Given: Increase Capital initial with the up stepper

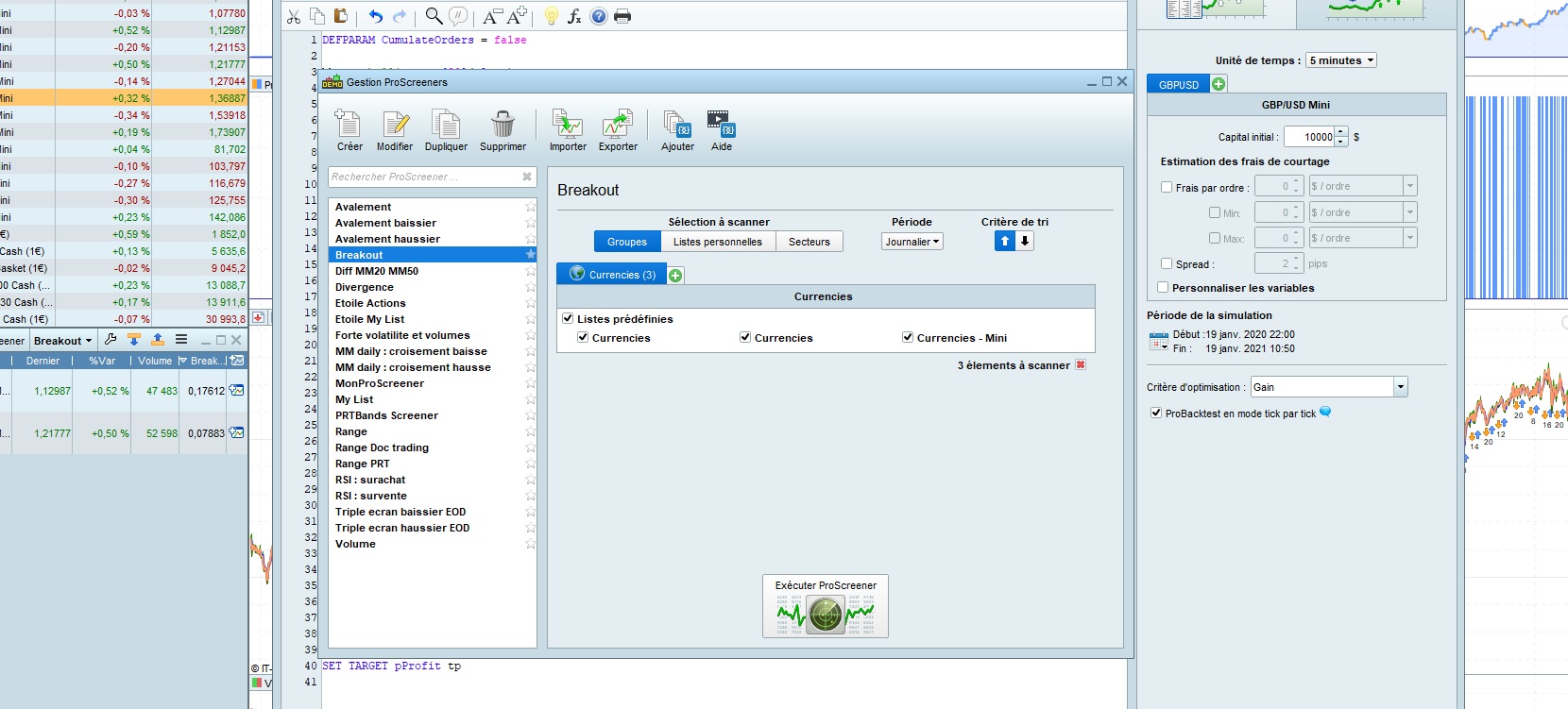Looking at the screenshot, I should tap(1342, 132).
